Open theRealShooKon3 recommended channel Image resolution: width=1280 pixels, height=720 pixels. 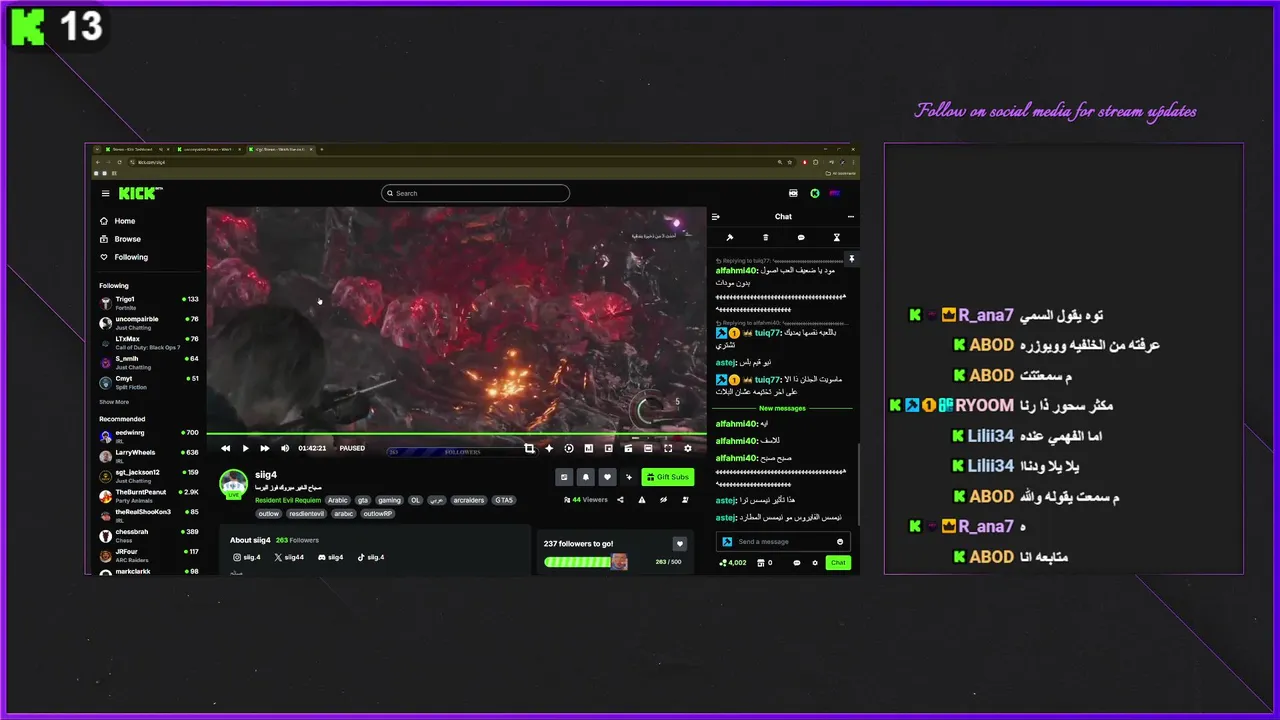tap(148, 515)
